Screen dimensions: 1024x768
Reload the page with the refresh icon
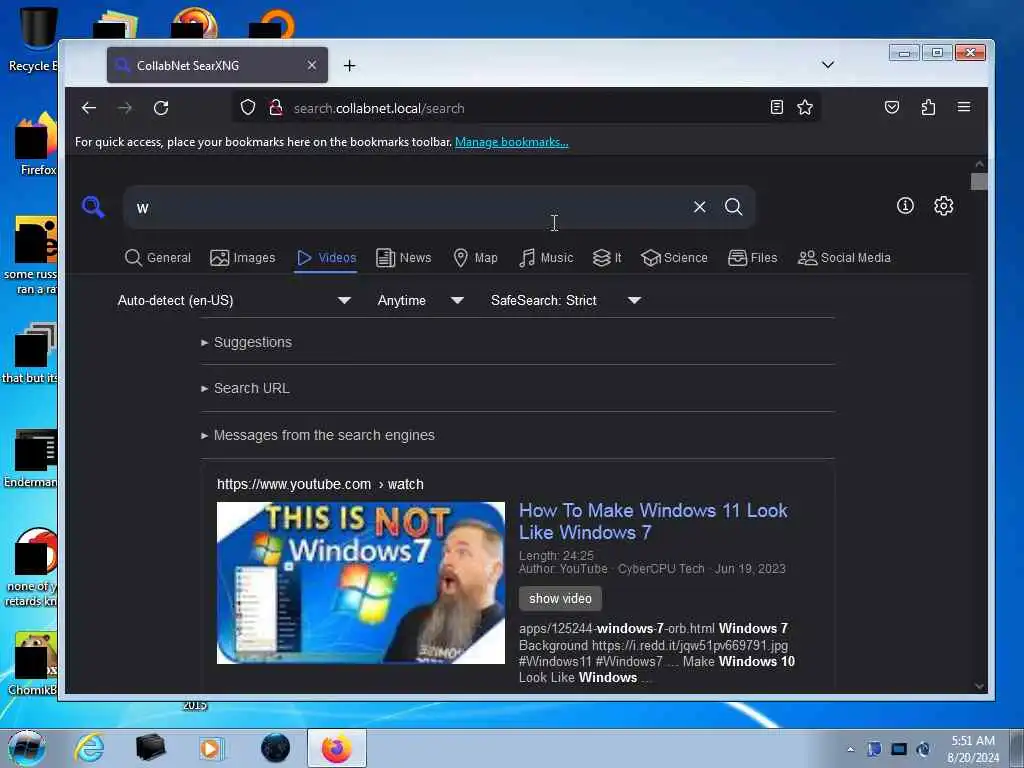pos(161,108)
